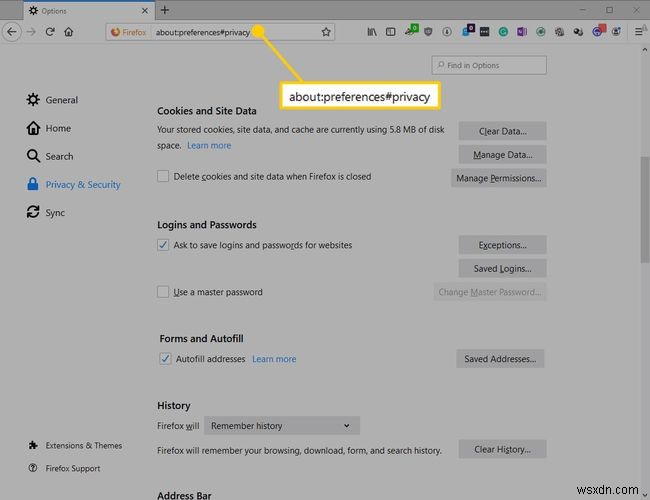Select the Privacy & Security category
Screen dimensions: 650x500
coord(73,184)
